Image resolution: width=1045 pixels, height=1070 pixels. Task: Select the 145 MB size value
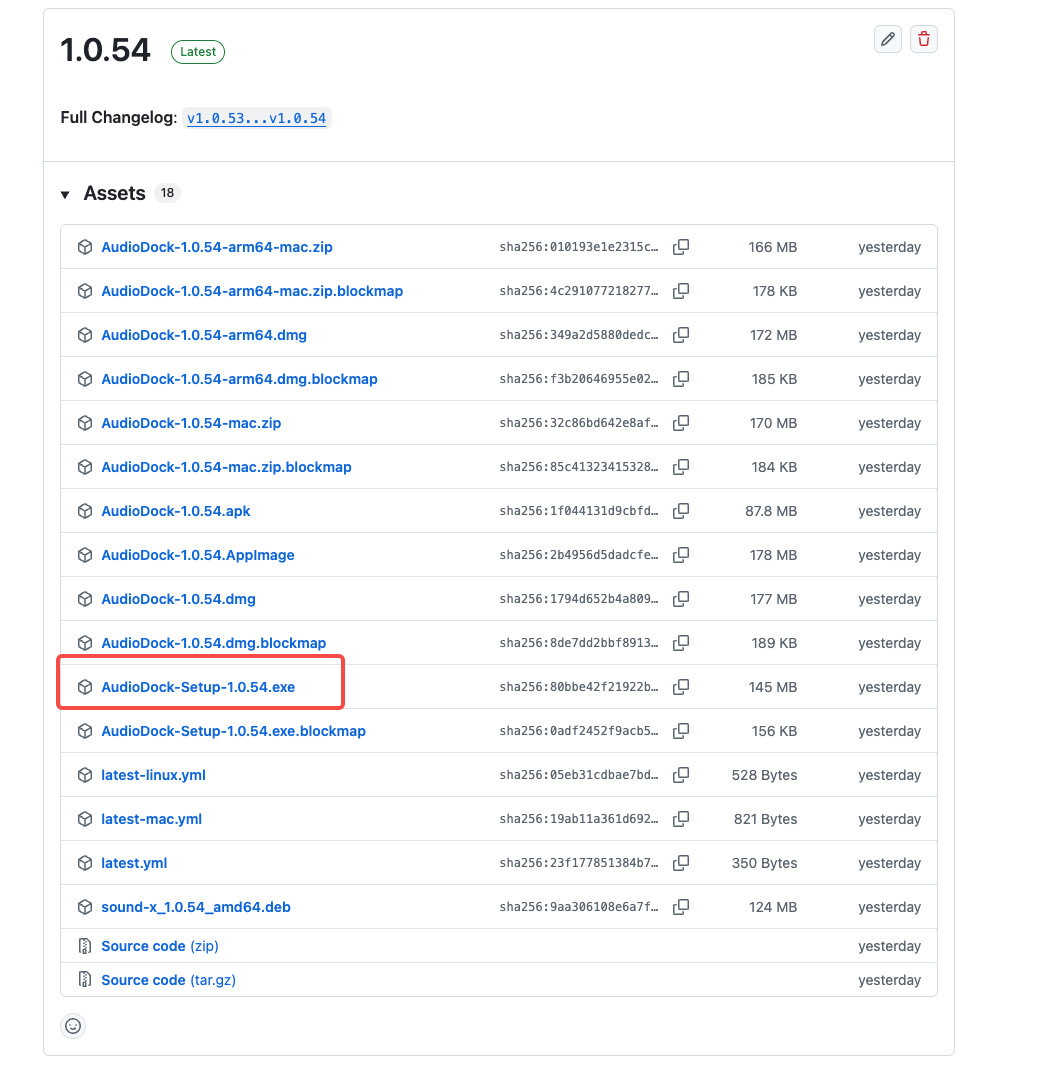tap(773, 687)
